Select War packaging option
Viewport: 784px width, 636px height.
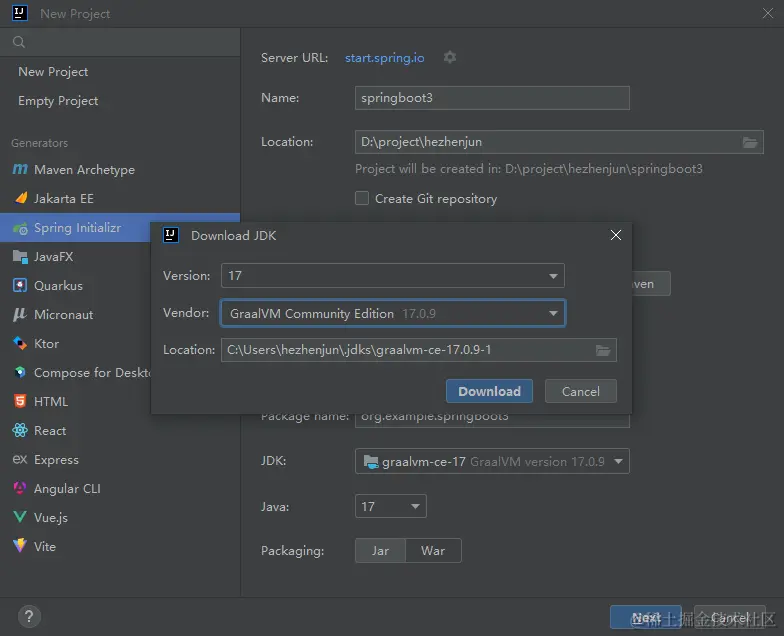(433, 550)
